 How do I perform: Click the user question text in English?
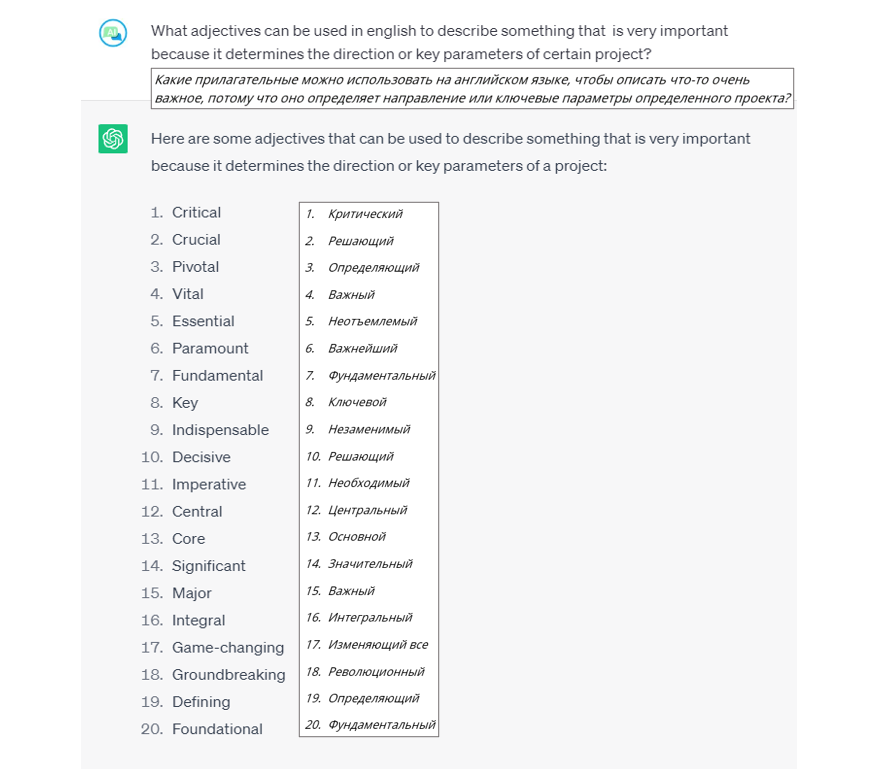(x=439, y=42)
